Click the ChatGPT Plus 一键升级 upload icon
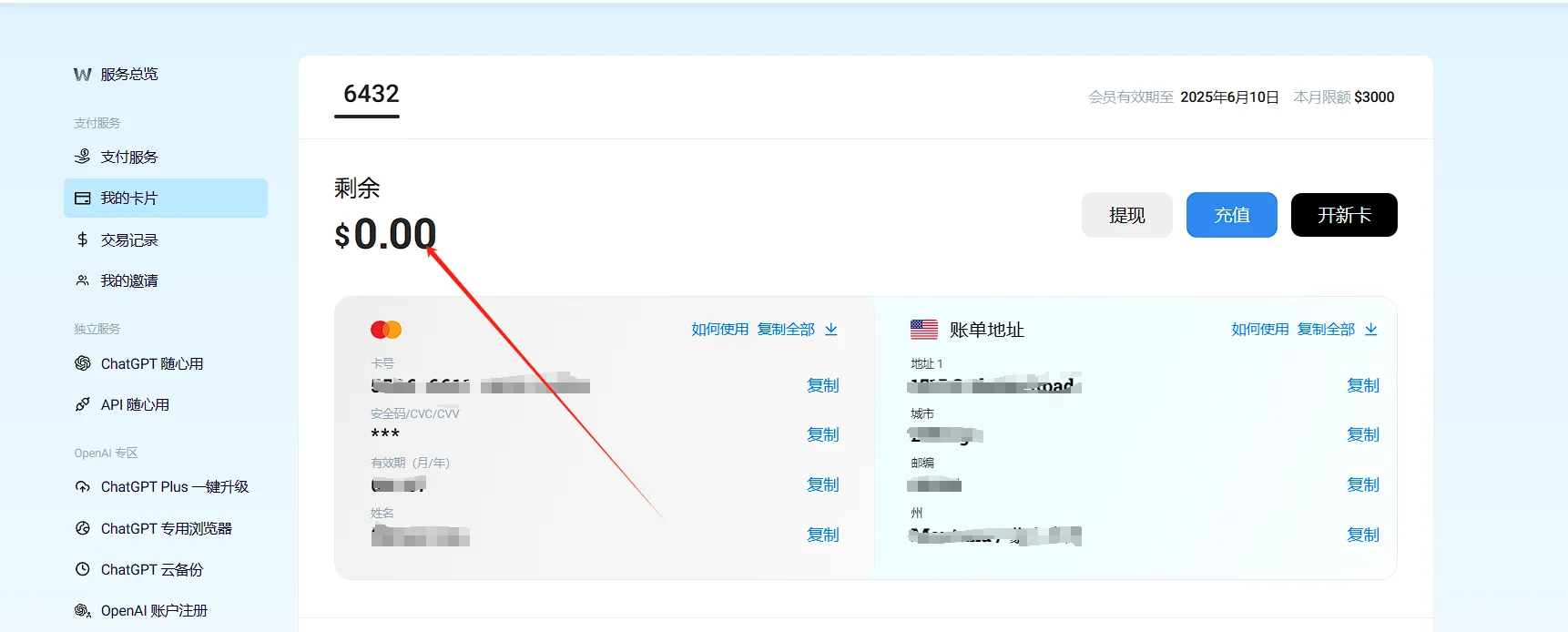Viewport: 1568px width, 632px height. click(x=83, y=487)
